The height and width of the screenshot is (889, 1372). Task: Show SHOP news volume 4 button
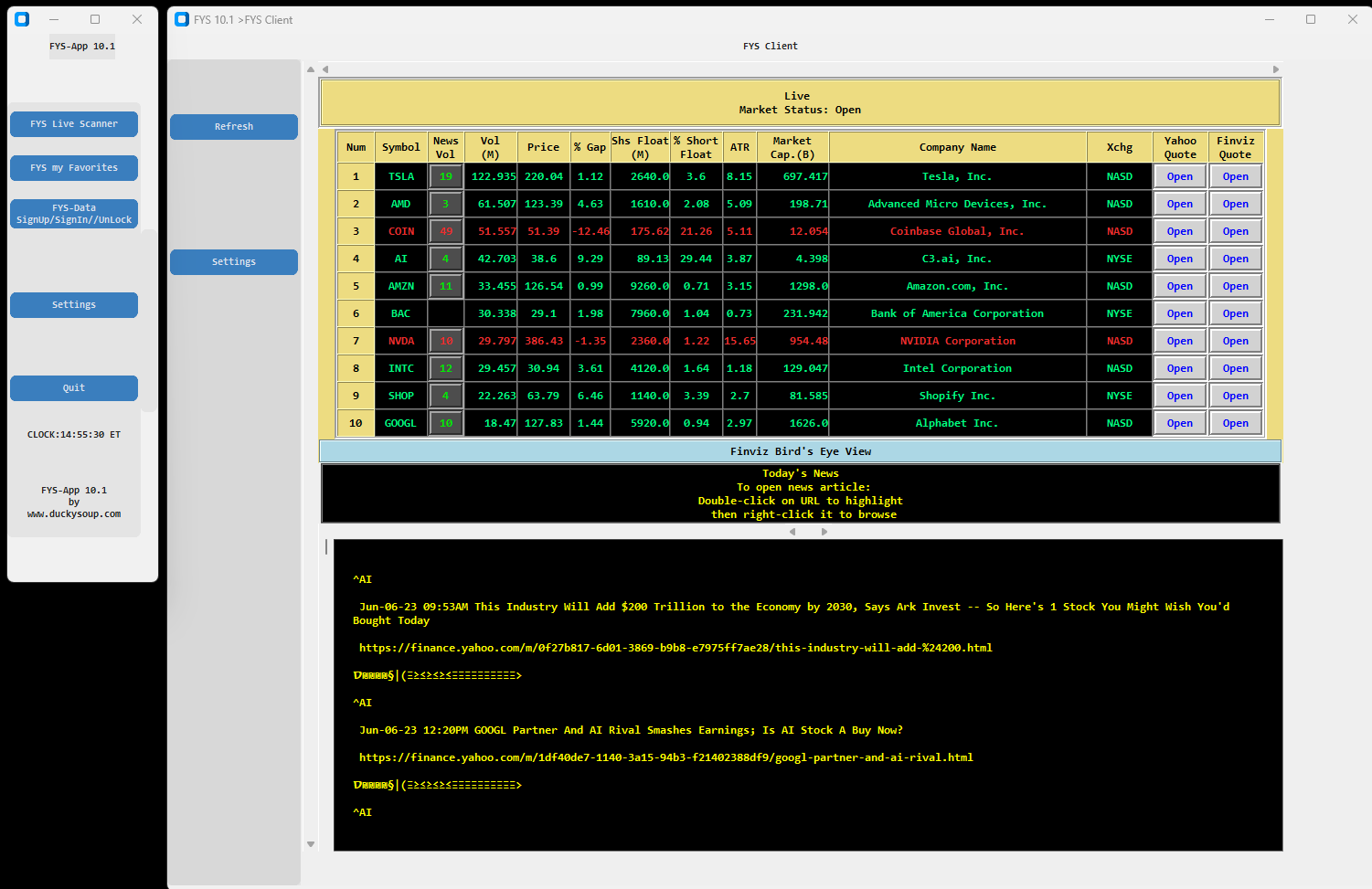[446, 397]
